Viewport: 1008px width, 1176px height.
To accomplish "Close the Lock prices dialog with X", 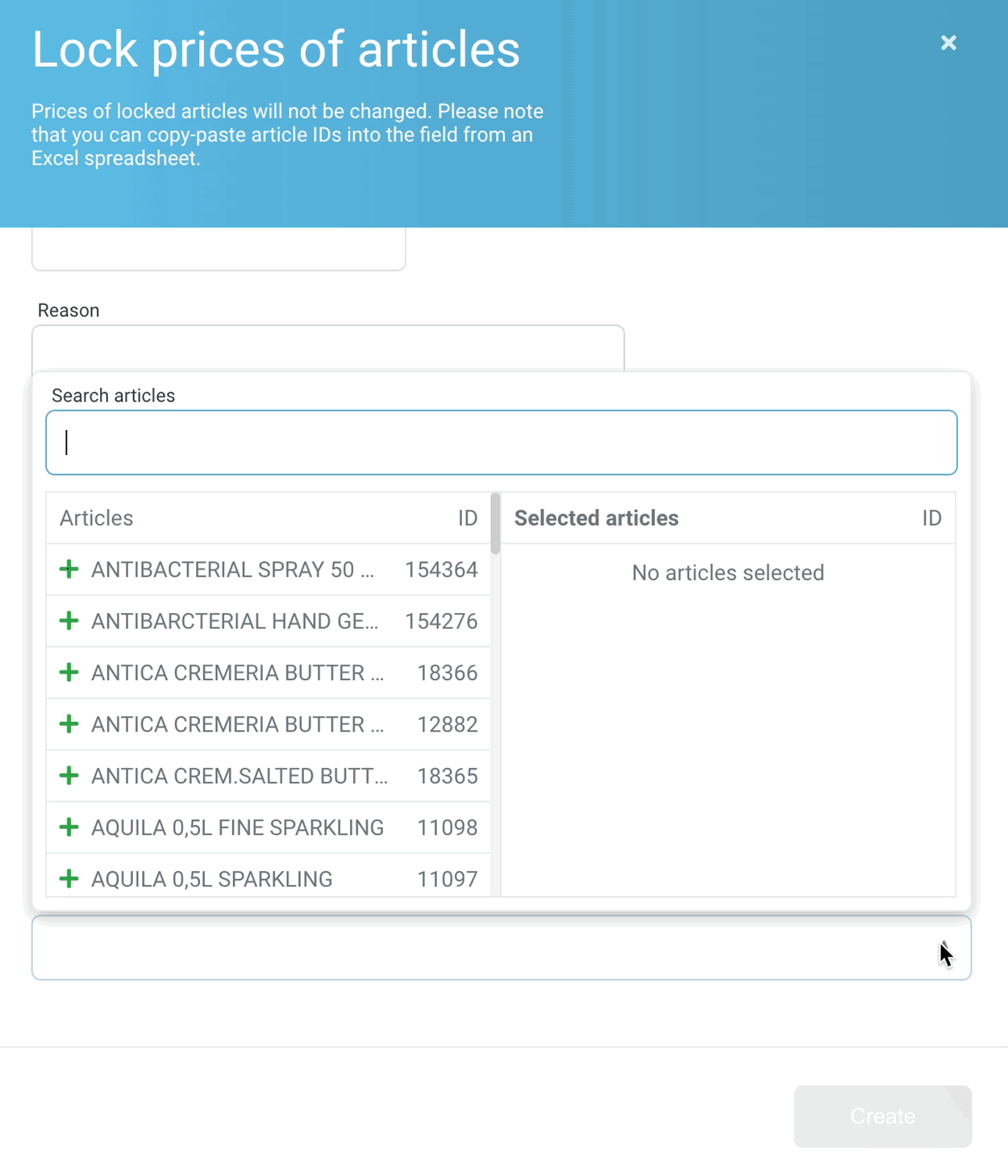I will (948, 43).
